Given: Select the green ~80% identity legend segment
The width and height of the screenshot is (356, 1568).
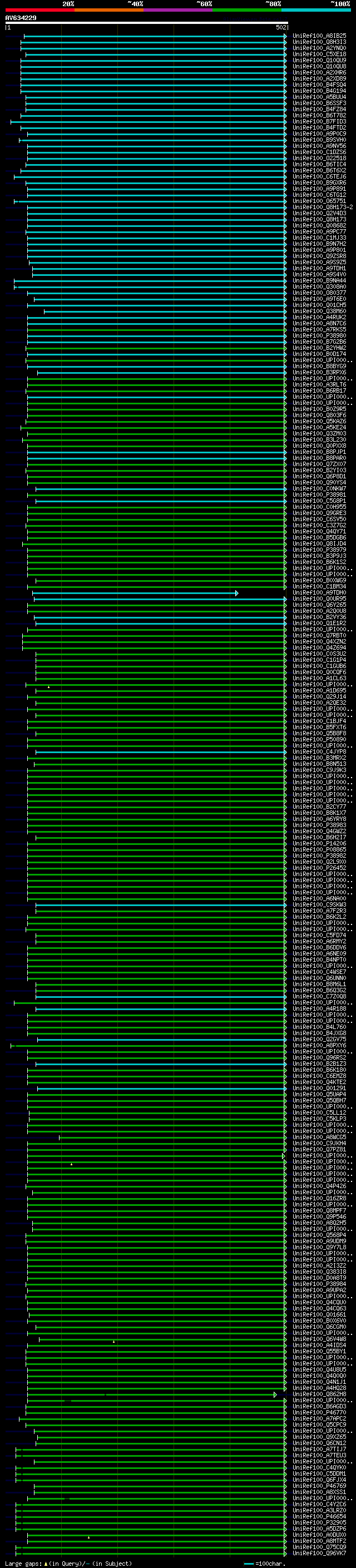Looking at the screenshot, I should (247, 10).
